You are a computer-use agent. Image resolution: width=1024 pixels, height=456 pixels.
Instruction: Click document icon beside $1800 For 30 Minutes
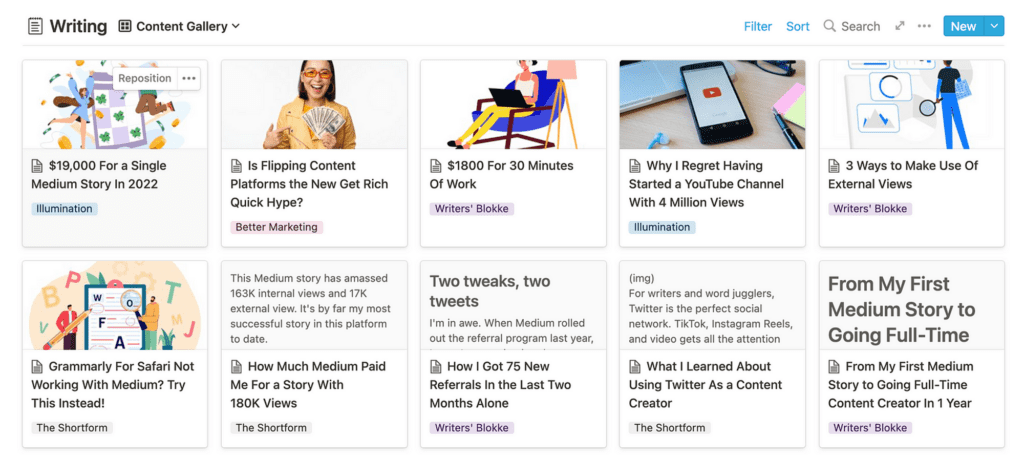(436, 166)
